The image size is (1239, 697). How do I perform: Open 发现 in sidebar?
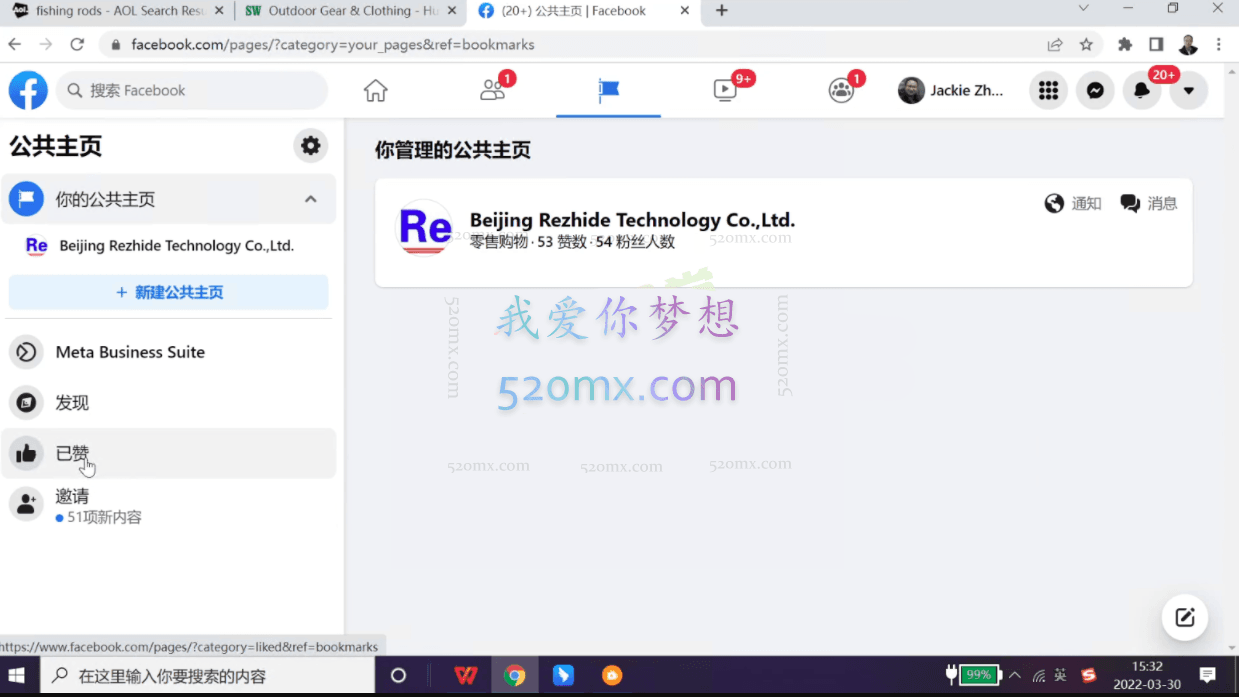[x=168, y=403]
